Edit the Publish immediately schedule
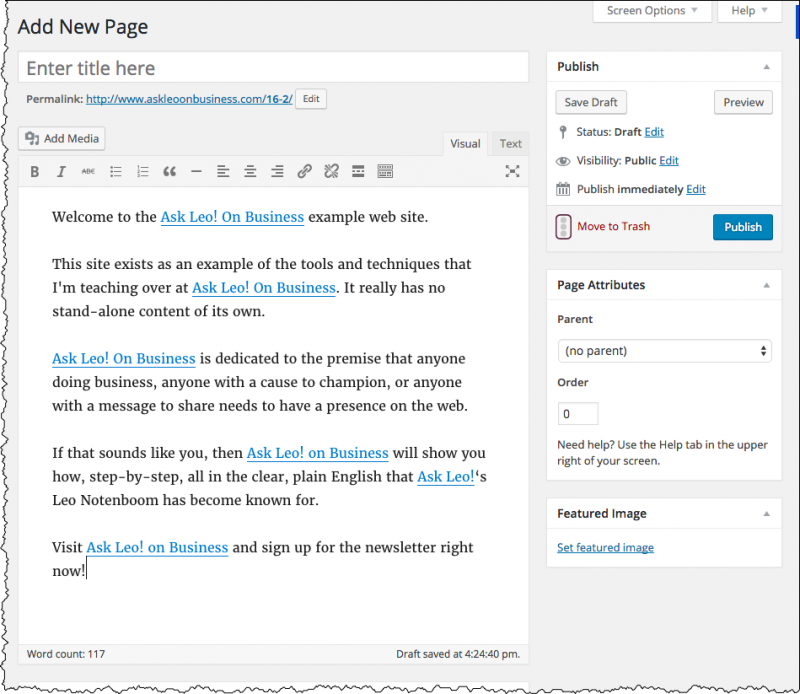Screen dimensions: 800x694 pos(696,189)
